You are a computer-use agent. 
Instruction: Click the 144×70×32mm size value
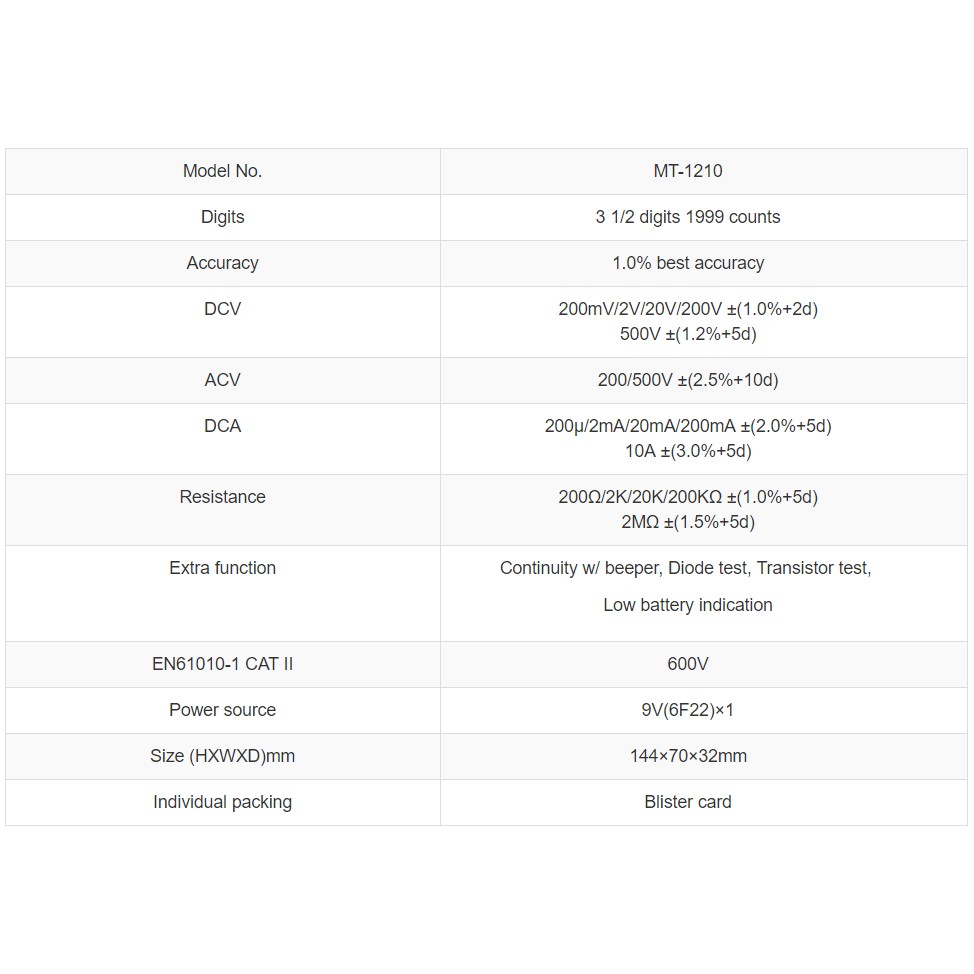pyautogui.click(x=688, y=756)
